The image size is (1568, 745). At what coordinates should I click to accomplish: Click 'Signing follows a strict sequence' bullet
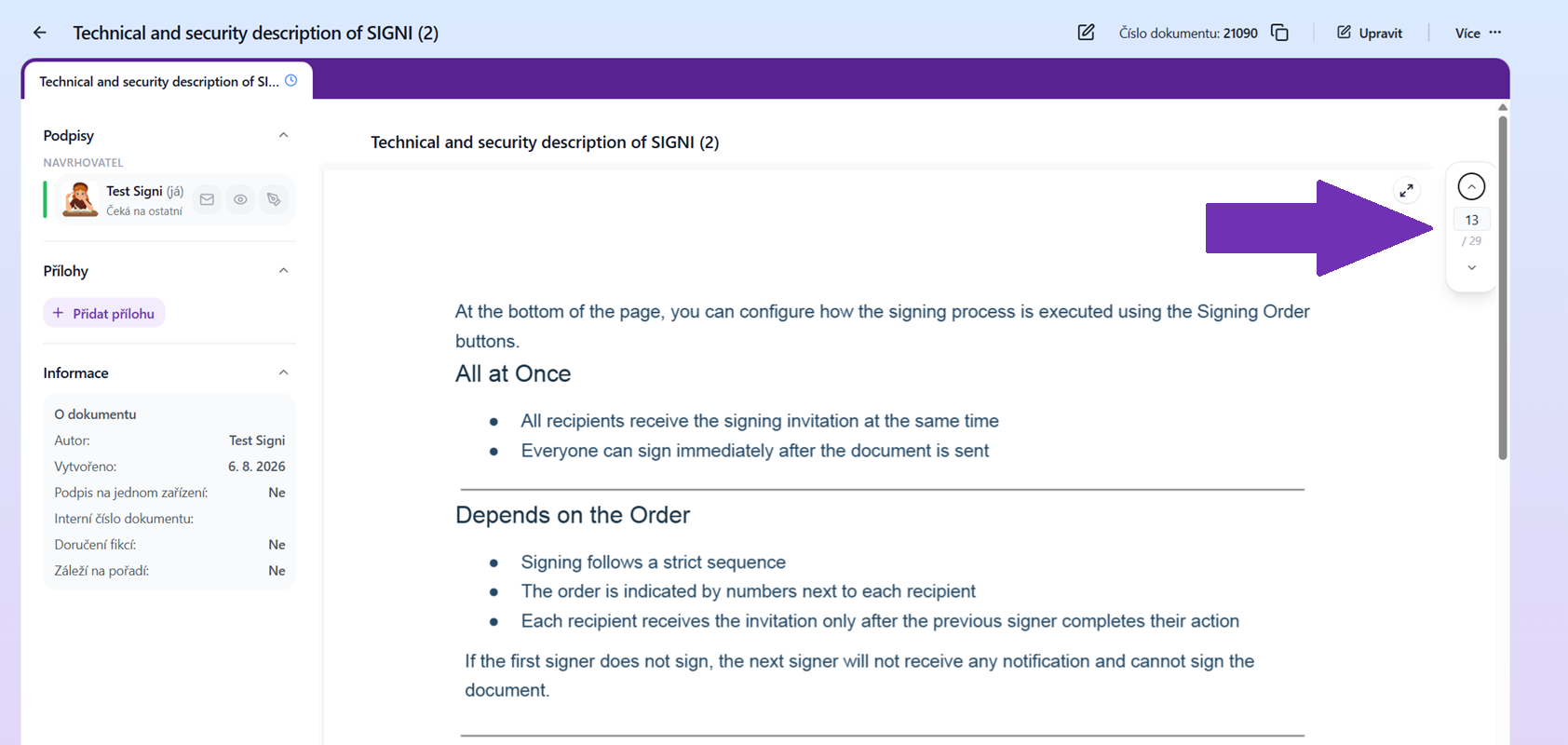(x=654, y=562)
